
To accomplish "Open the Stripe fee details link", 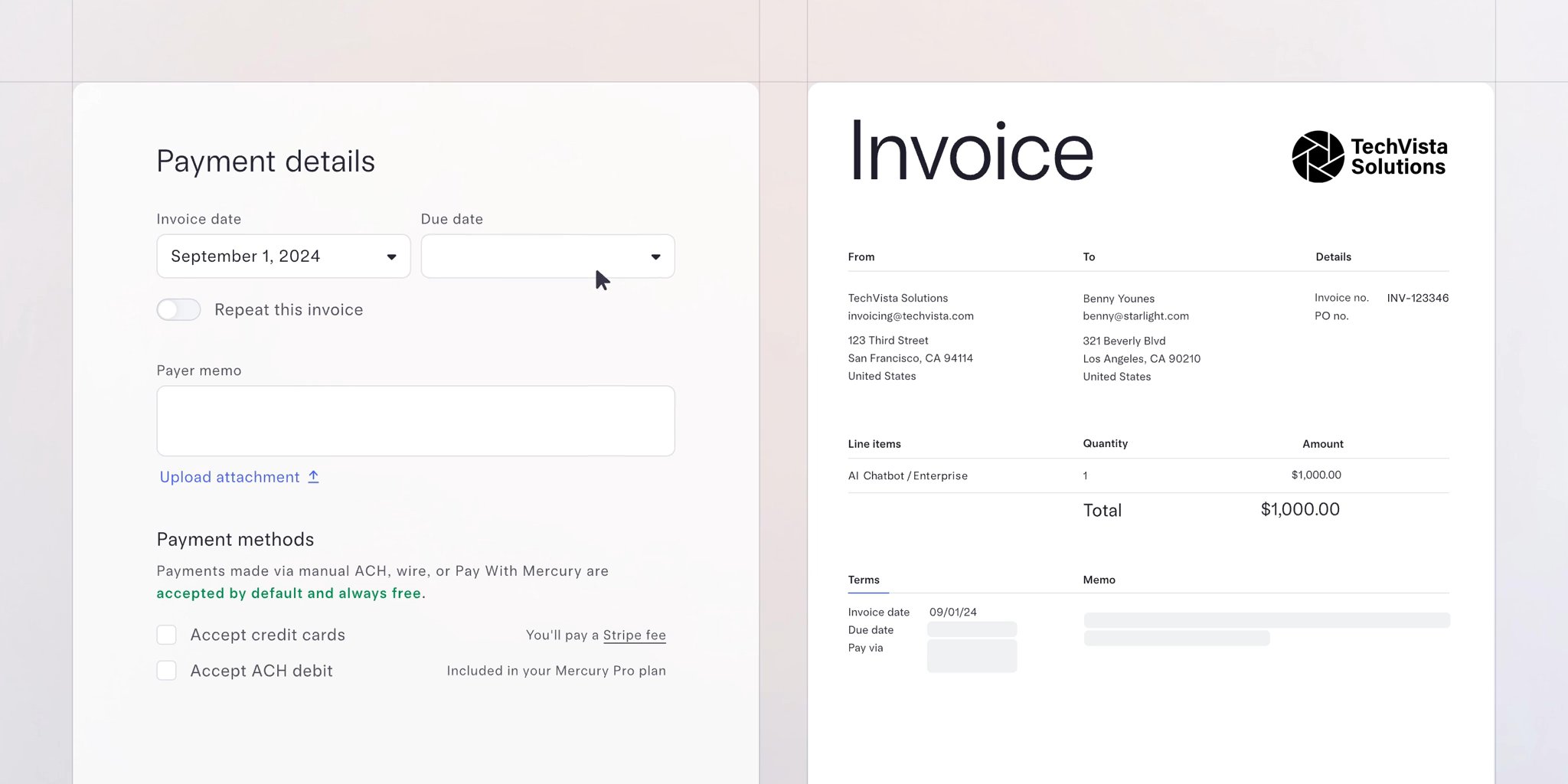I will [634, 635].
